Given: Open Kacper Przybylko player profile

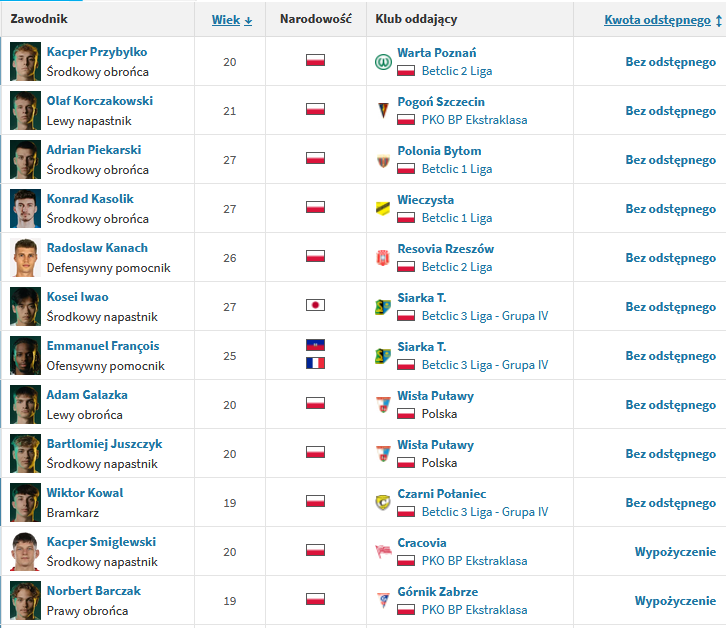Looking at the screenshot, I should click(x=97, y=52).
